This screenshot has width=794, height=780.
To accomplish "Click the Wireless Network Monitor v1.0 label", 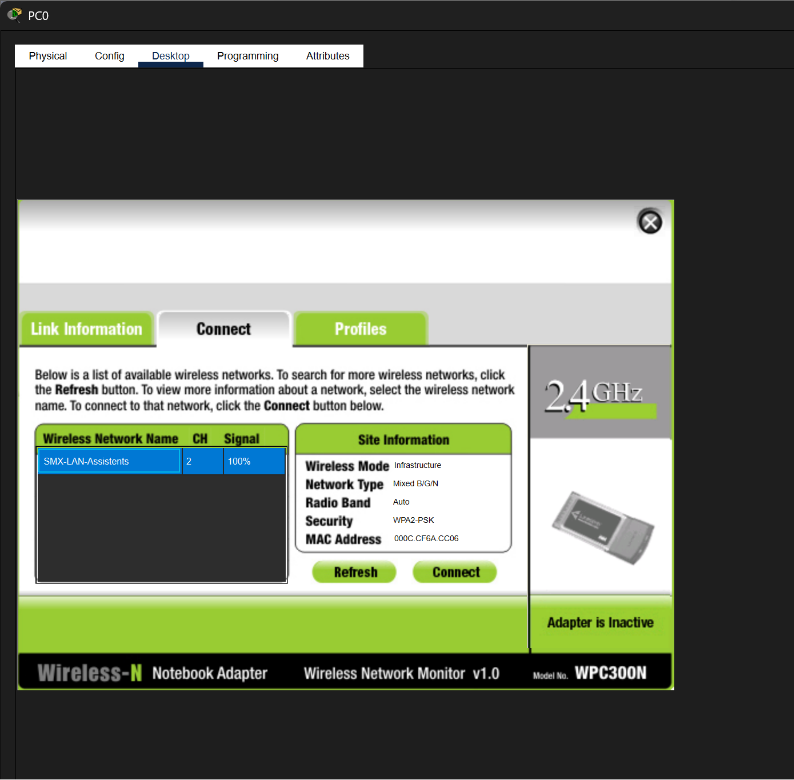I will 401,673.
